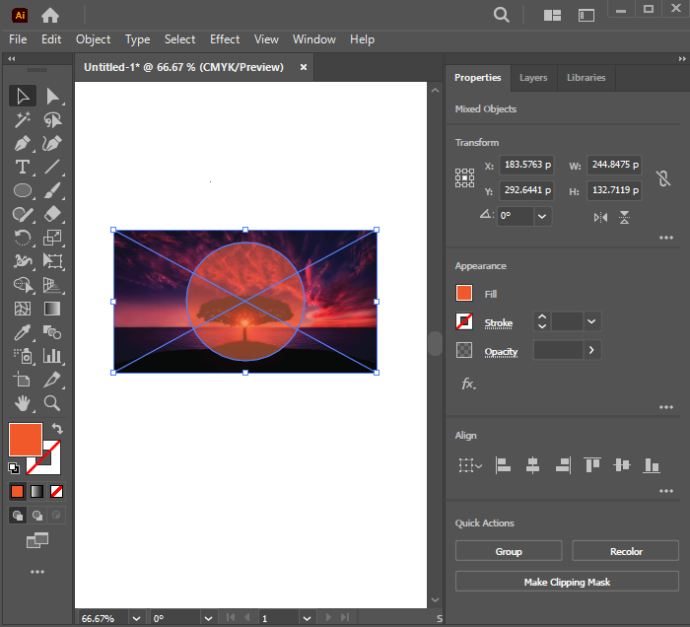Enable Draw Normal mode
Image resolution: width=690 pixels, height=627 pixels.
18,515
